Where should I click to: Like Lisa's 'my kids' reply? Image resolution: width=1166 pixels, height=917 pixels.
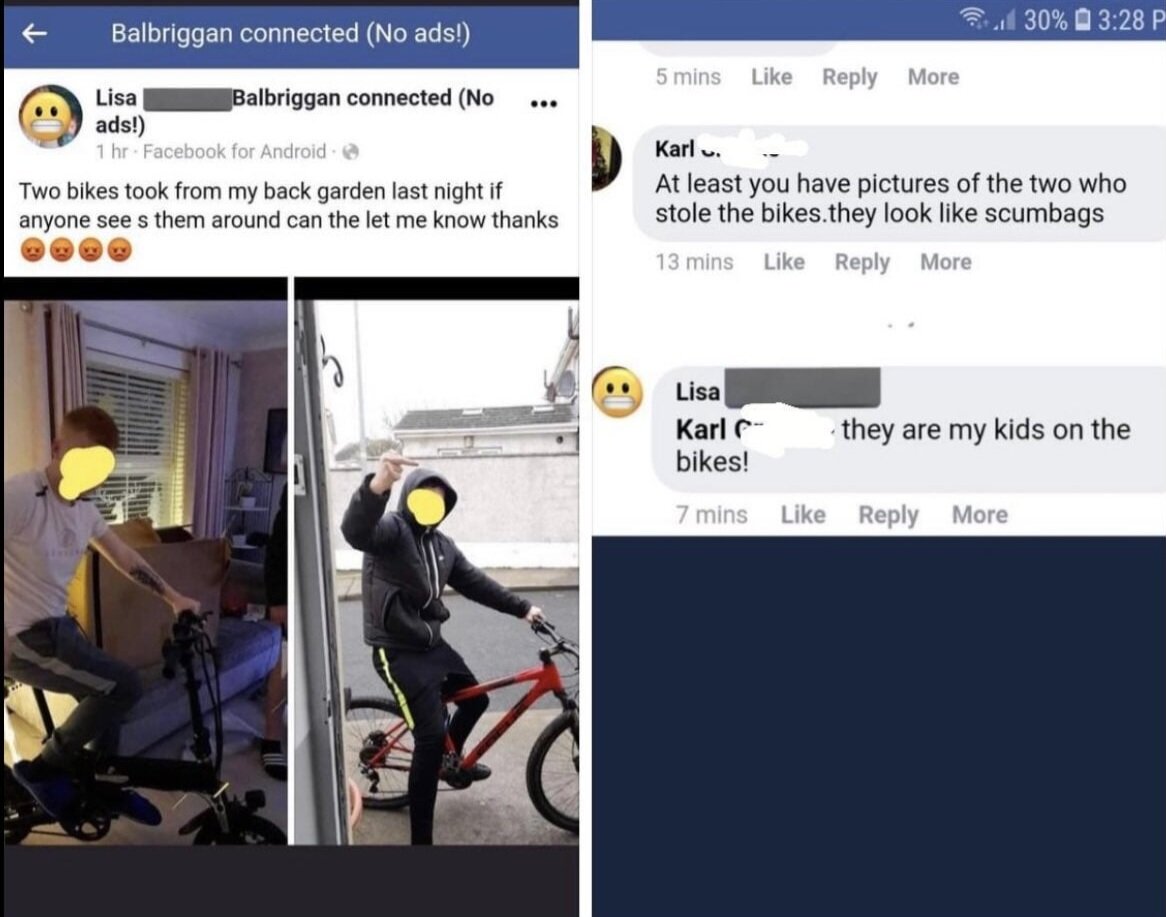pos(803,515)
